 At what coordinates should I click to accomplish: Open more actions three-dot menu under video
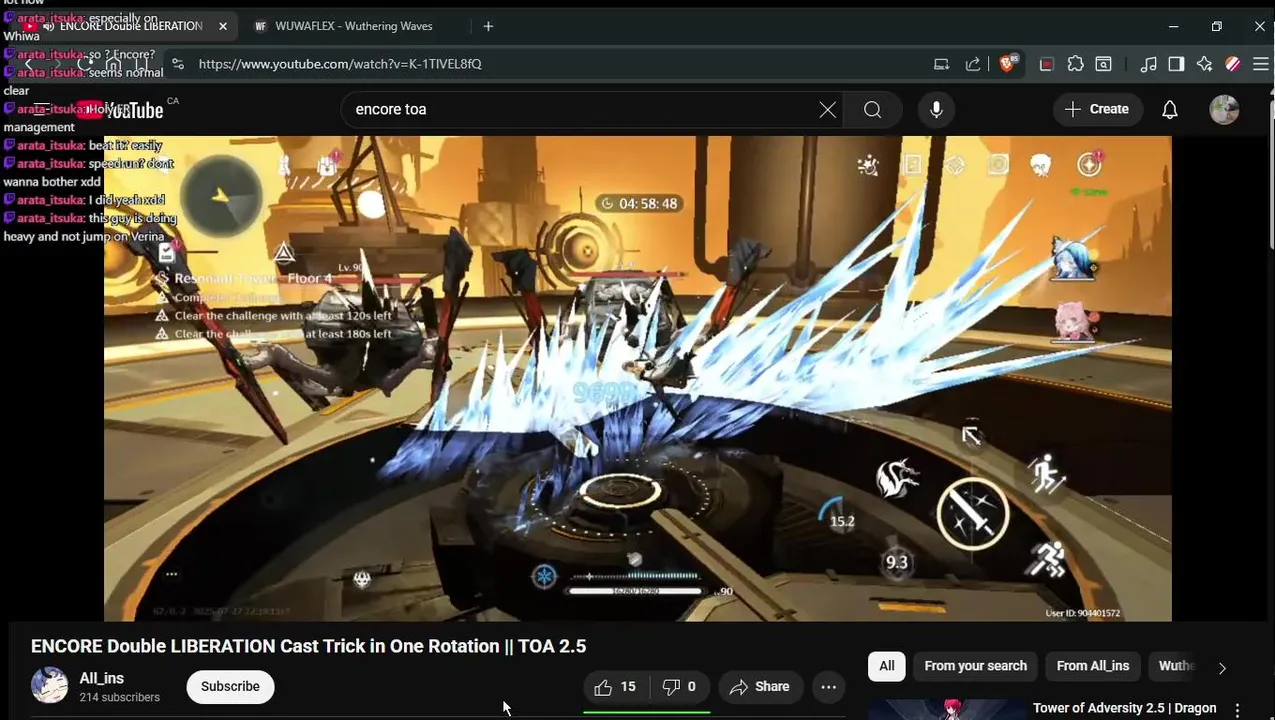(x=829, y=687)
